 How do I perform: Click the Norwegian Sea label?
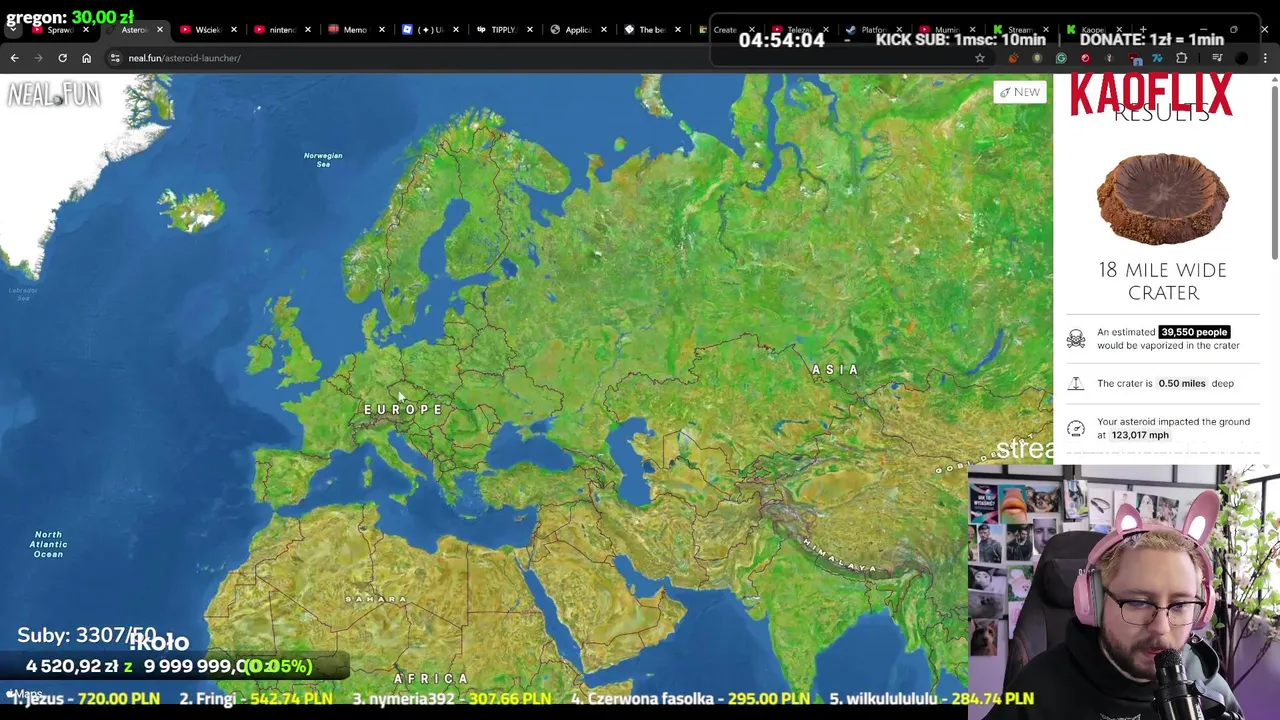click(x=323, y=159)
